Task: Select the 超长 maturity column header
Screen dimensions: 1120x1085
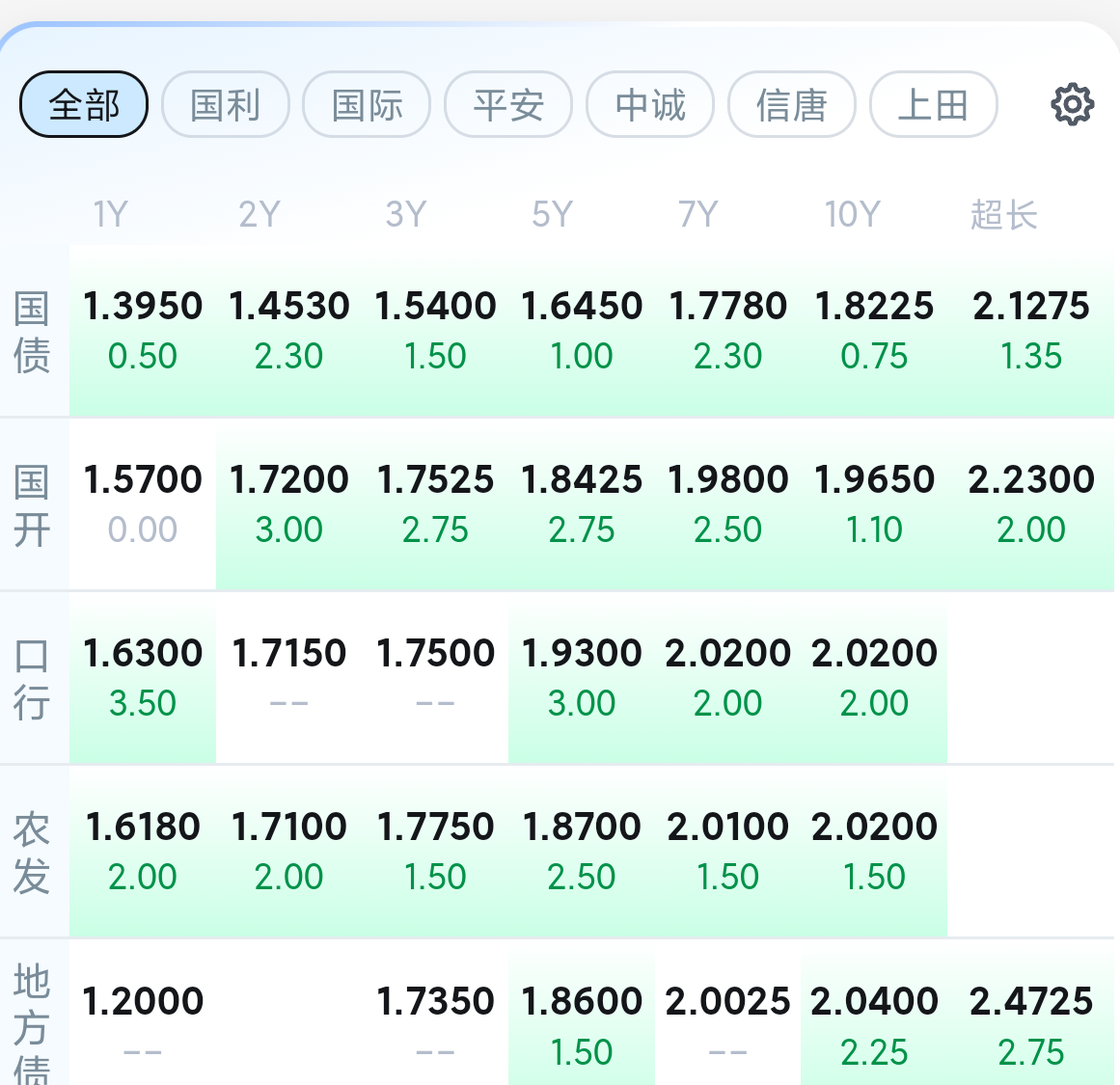Action: point(1004,214)
